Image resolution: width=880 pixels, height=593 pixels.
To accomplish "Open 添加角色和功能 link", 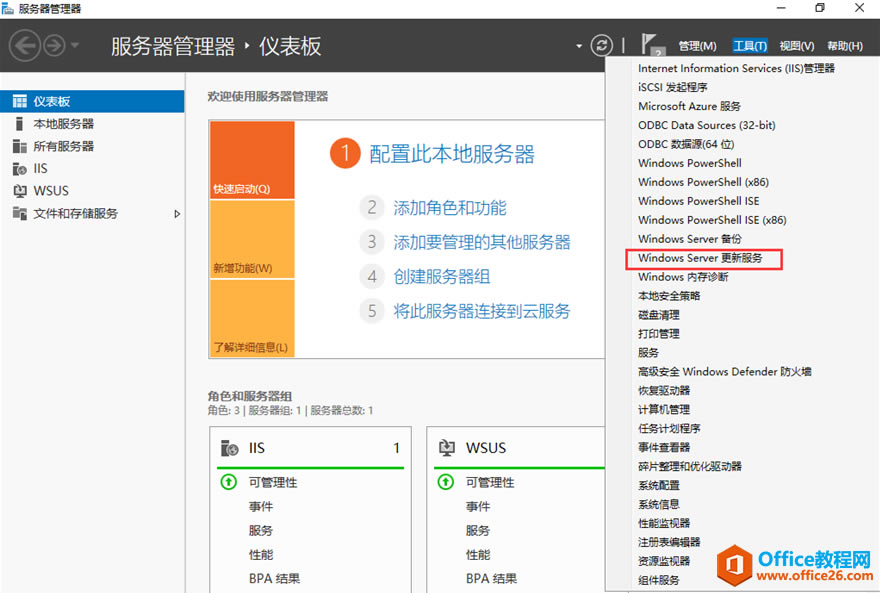I will (x=450, y=208).
